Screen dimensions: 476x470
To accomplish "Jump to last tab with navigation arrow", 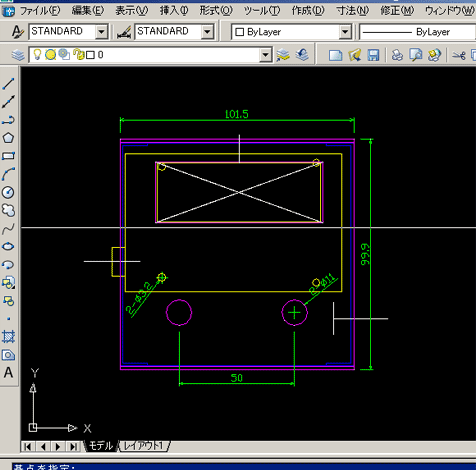I will [x=73, y=446].
